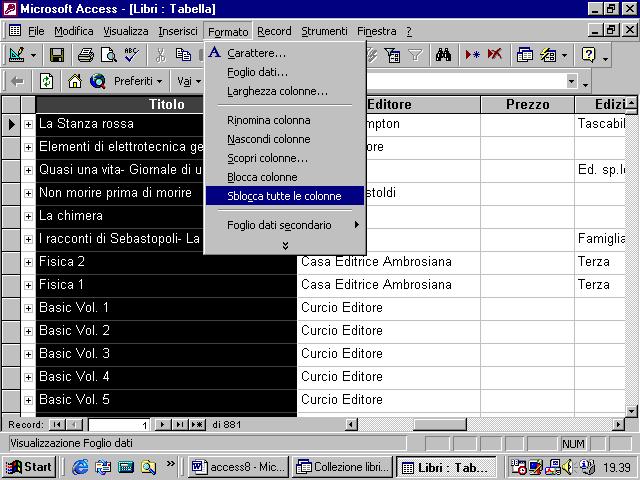Click the Delete record icon

pyautogui.click(x=495, y=55)
